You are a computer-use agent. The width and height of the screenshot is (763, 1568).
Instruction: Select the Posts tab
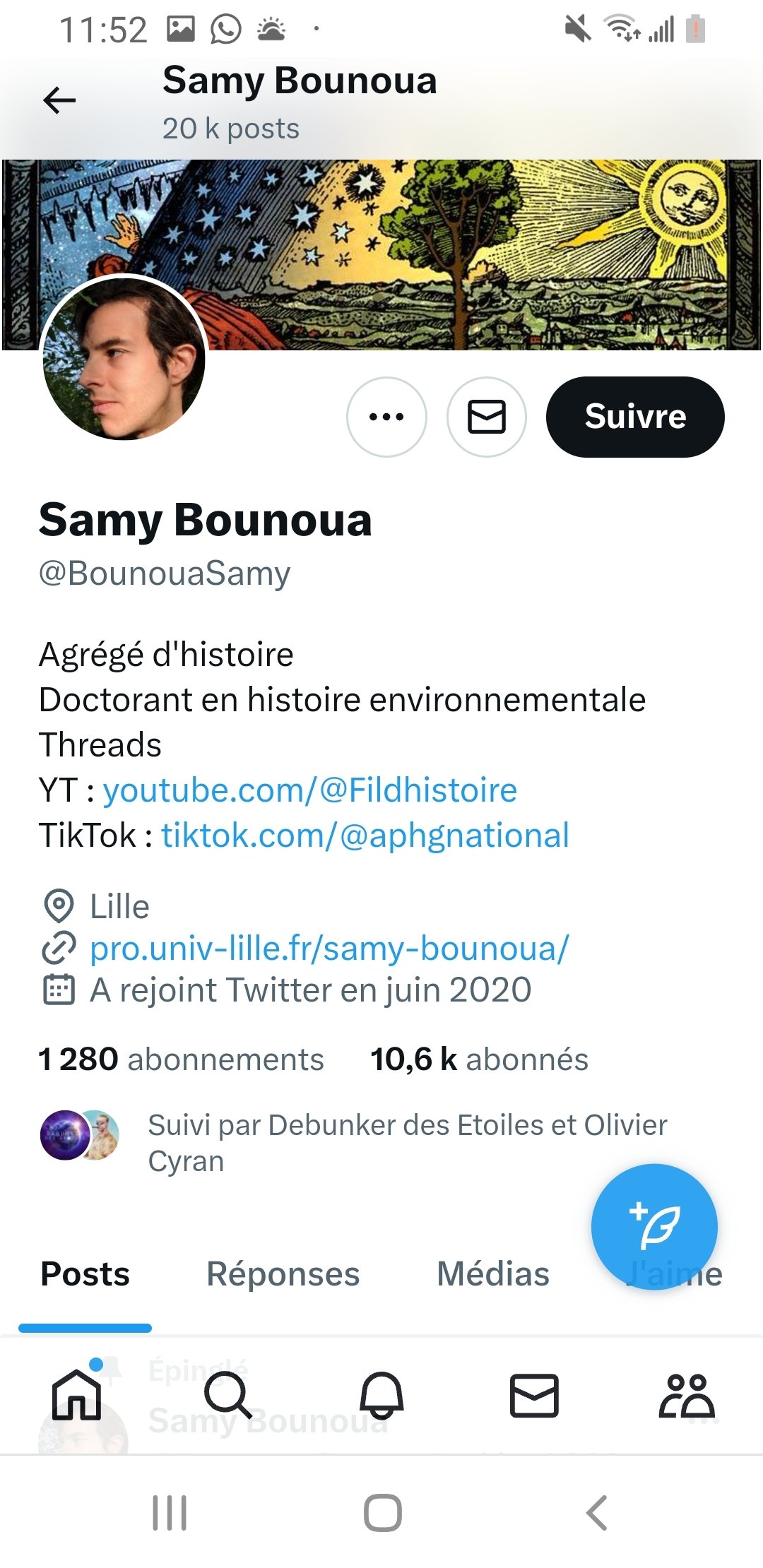[85, 1274]
